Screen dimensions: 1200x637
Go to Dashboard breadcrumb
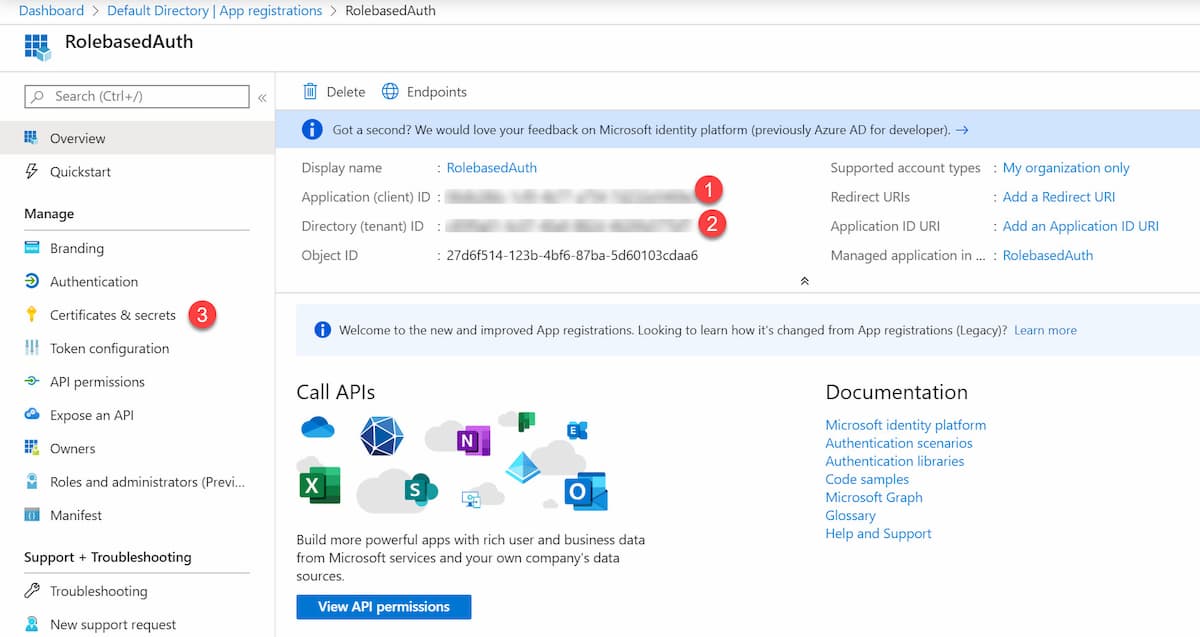(x=52, y=10)
